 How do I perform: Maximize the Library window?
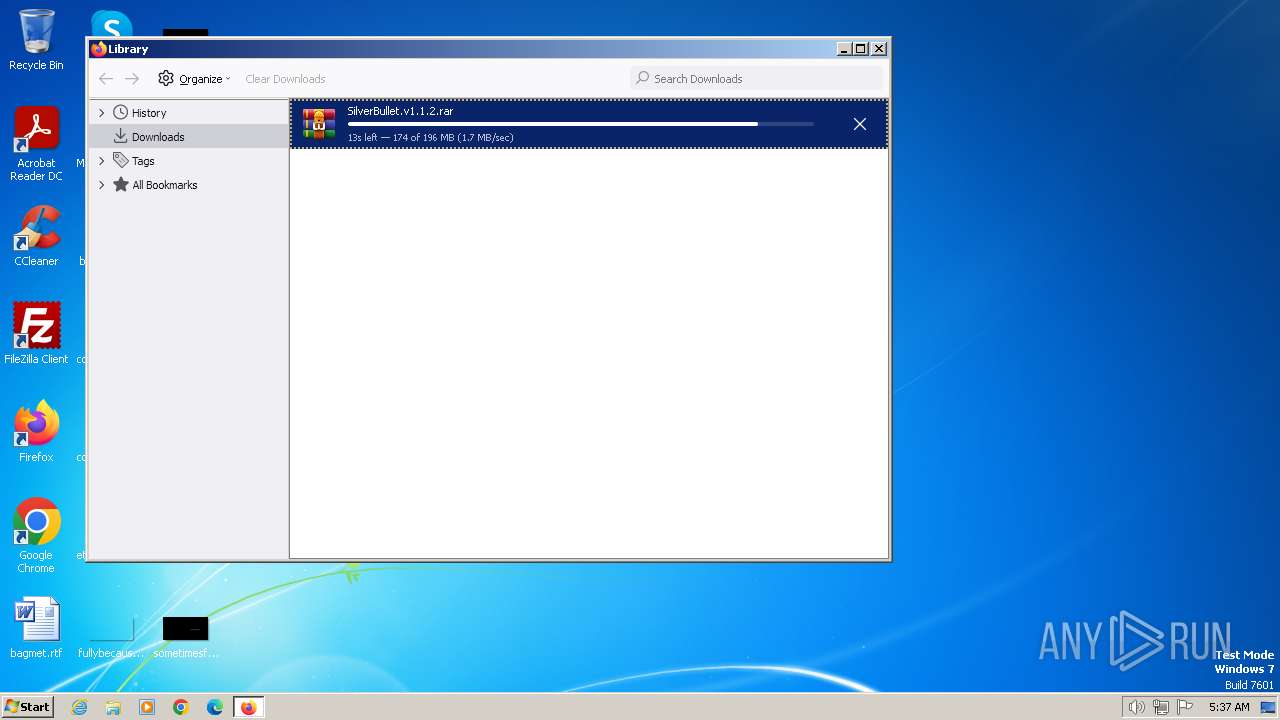tap(861, 49)
